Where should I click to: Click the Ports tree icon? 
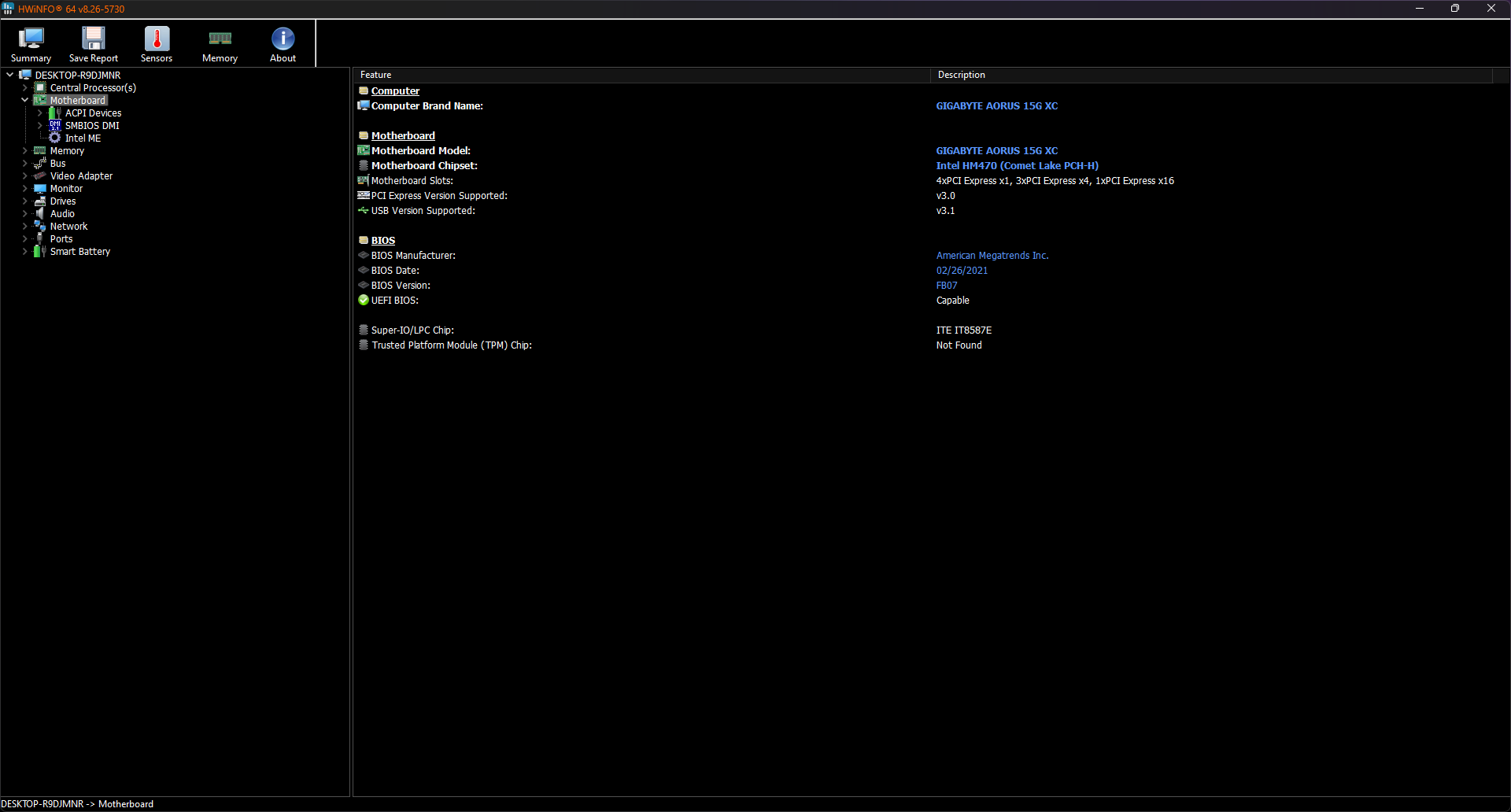(x=40, y=239)
